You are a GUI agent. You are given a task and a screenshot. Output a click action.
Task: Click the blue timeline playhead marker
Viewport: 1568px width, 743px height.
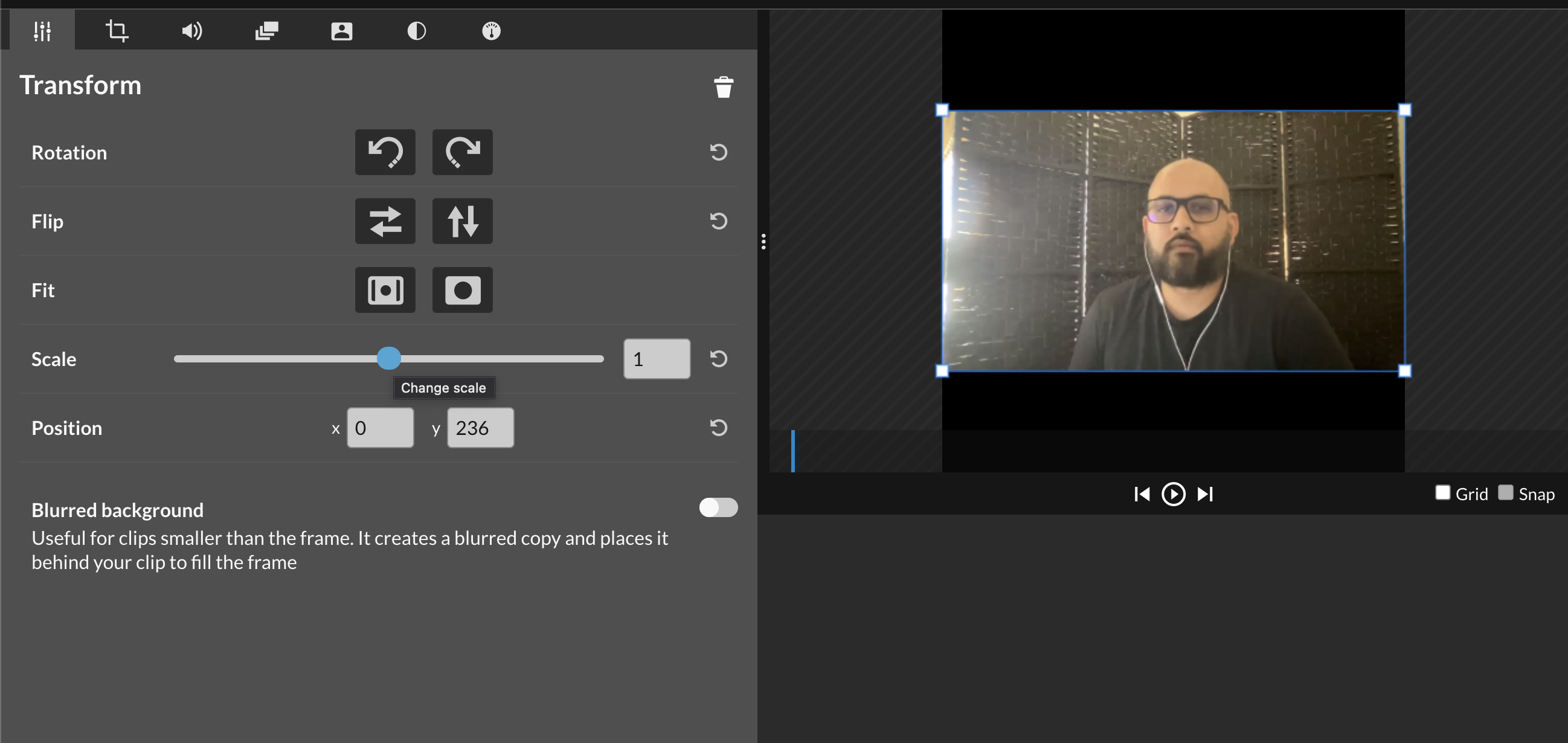click(792, 451)
